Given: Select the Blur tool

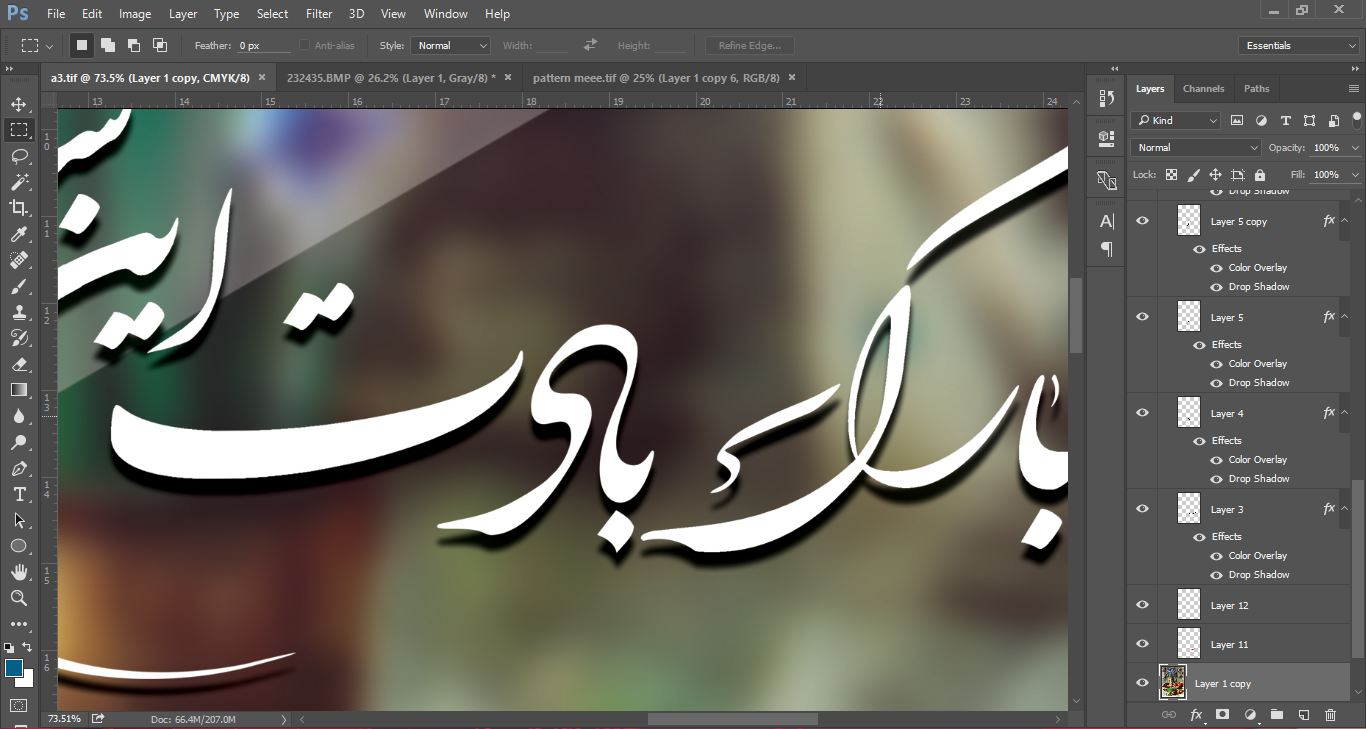Looking at the screenshot, I should pyautogui.click(x=18, y=416).
